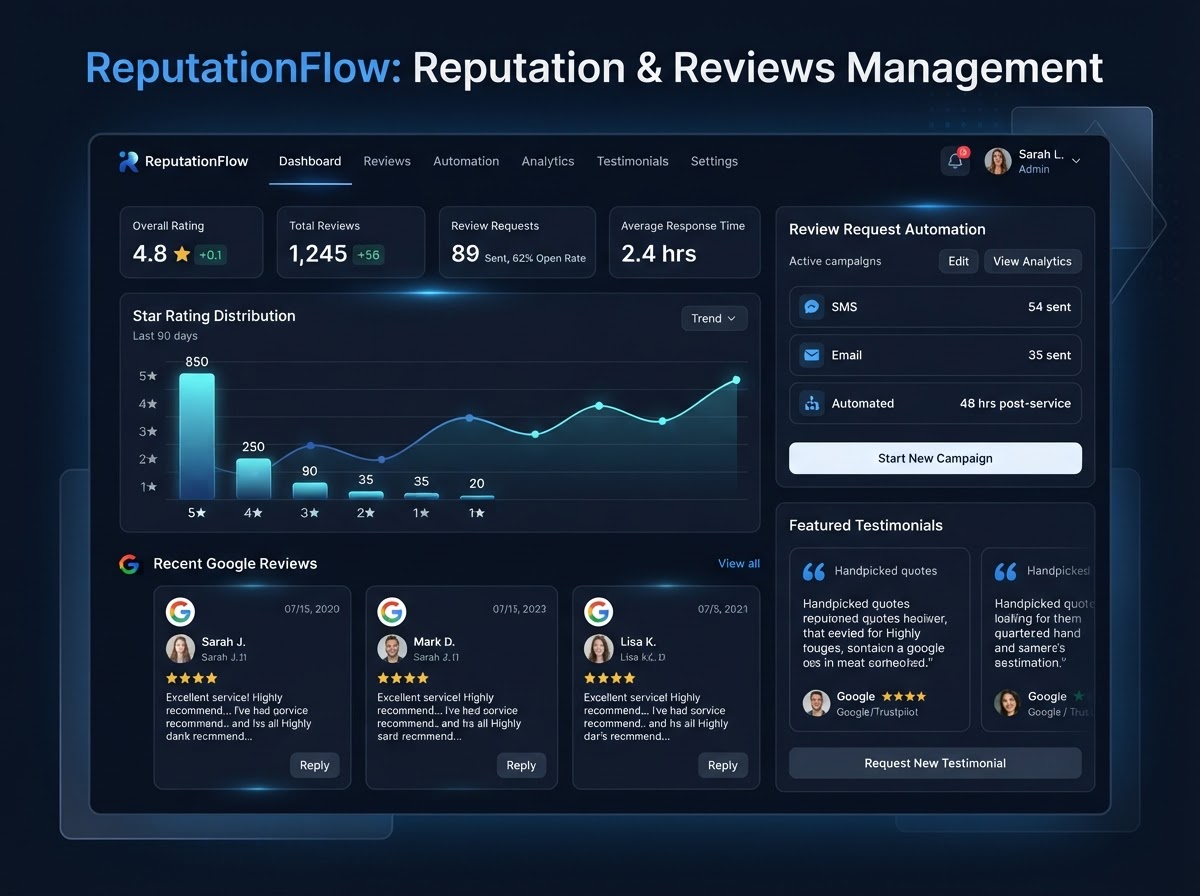Open the Testimonials tab
The height and width of the screenshot is (896, 1200).
click(633, 161)
